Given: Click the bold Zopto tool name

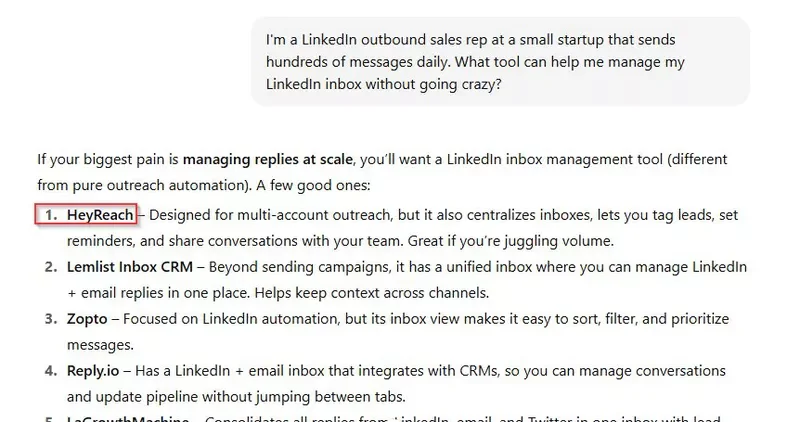Looking at the screenshot, I should coord(87,319).
